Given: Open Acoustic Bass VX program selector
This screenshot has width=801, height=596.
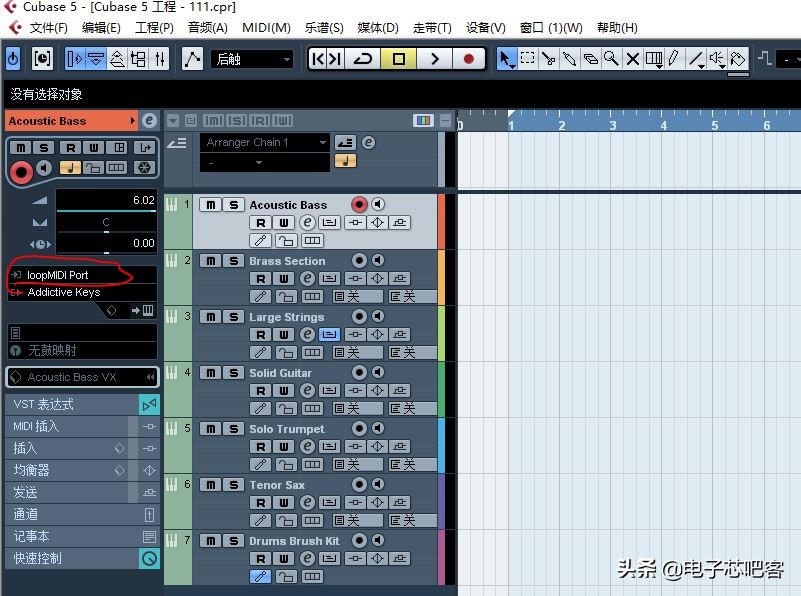Looking at the screenshot, I should pos(82,377).
